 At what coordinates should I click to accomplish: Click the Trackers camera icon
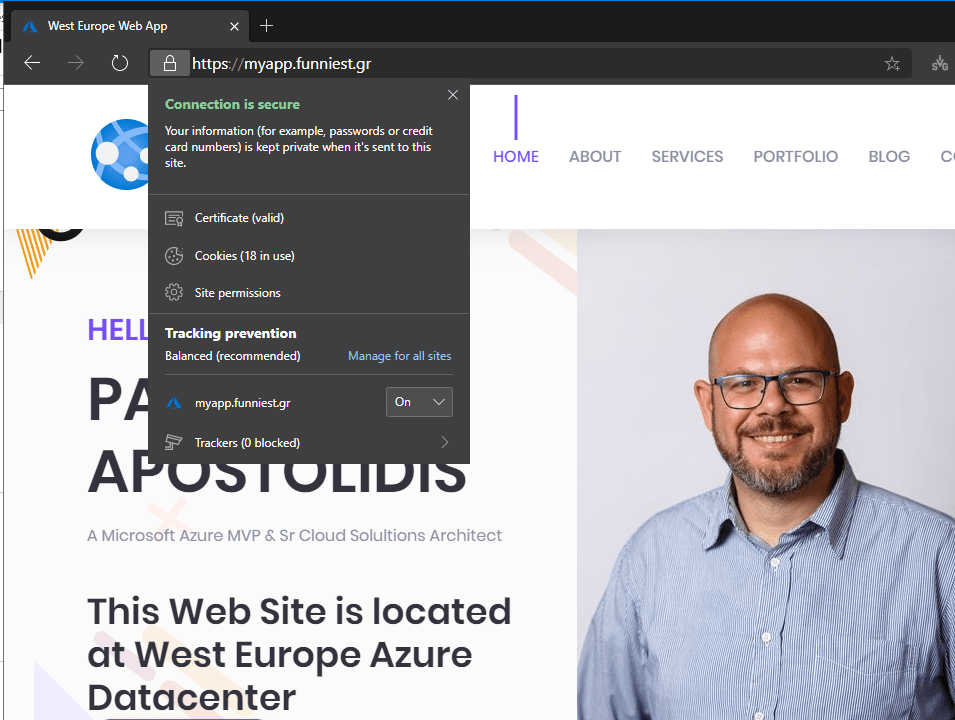click(174, 442)
